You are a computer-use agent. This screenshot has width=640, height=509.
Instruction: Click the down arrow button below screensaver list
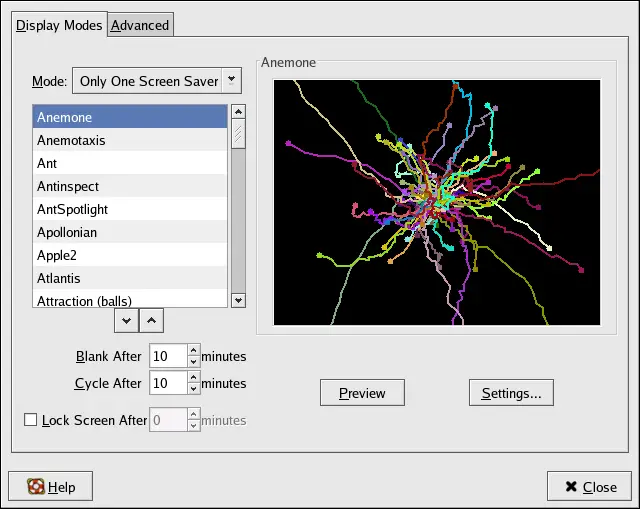click(127, 320)
